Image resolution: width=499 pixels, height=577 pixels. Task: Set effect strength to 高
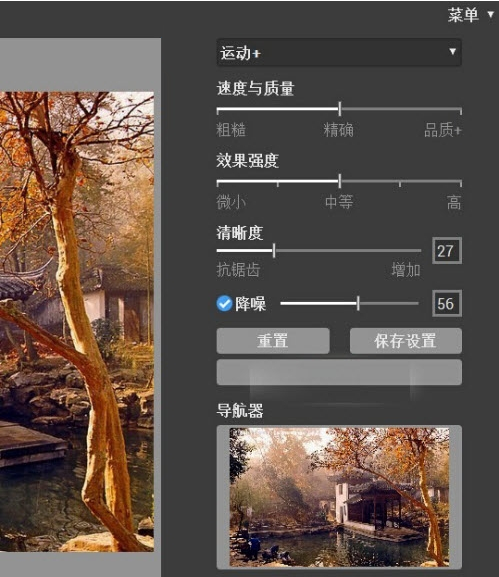click(454, 202)
